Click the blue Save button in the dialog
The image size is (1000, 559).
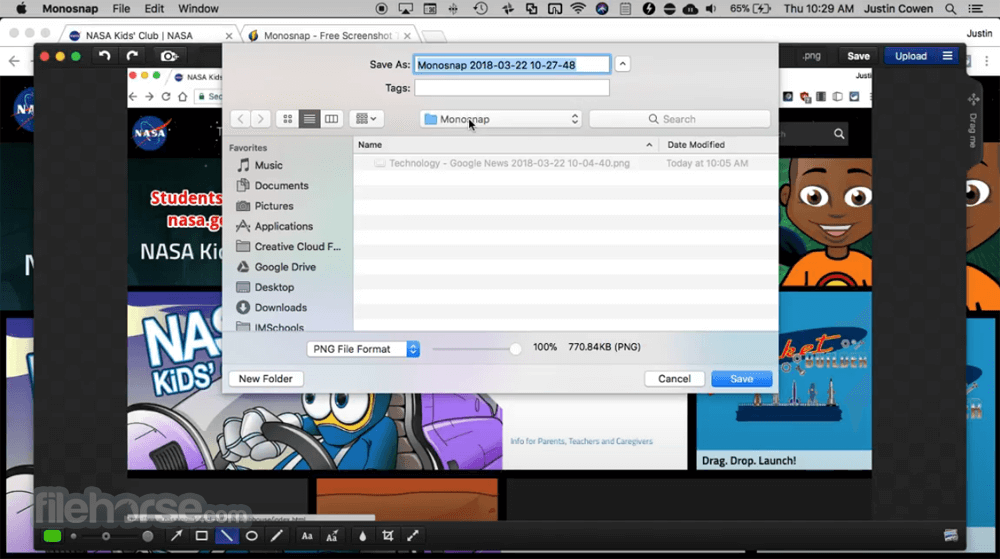click(742, 379)
